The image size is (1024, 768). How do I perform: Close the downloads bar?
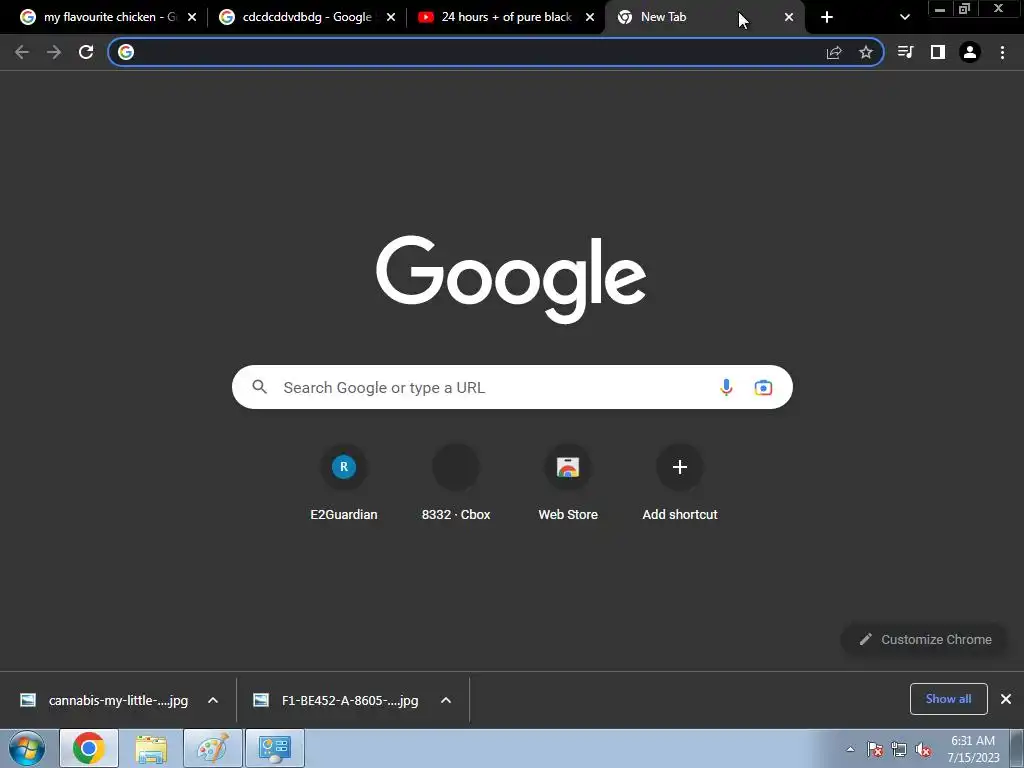tap(1006, 699)
